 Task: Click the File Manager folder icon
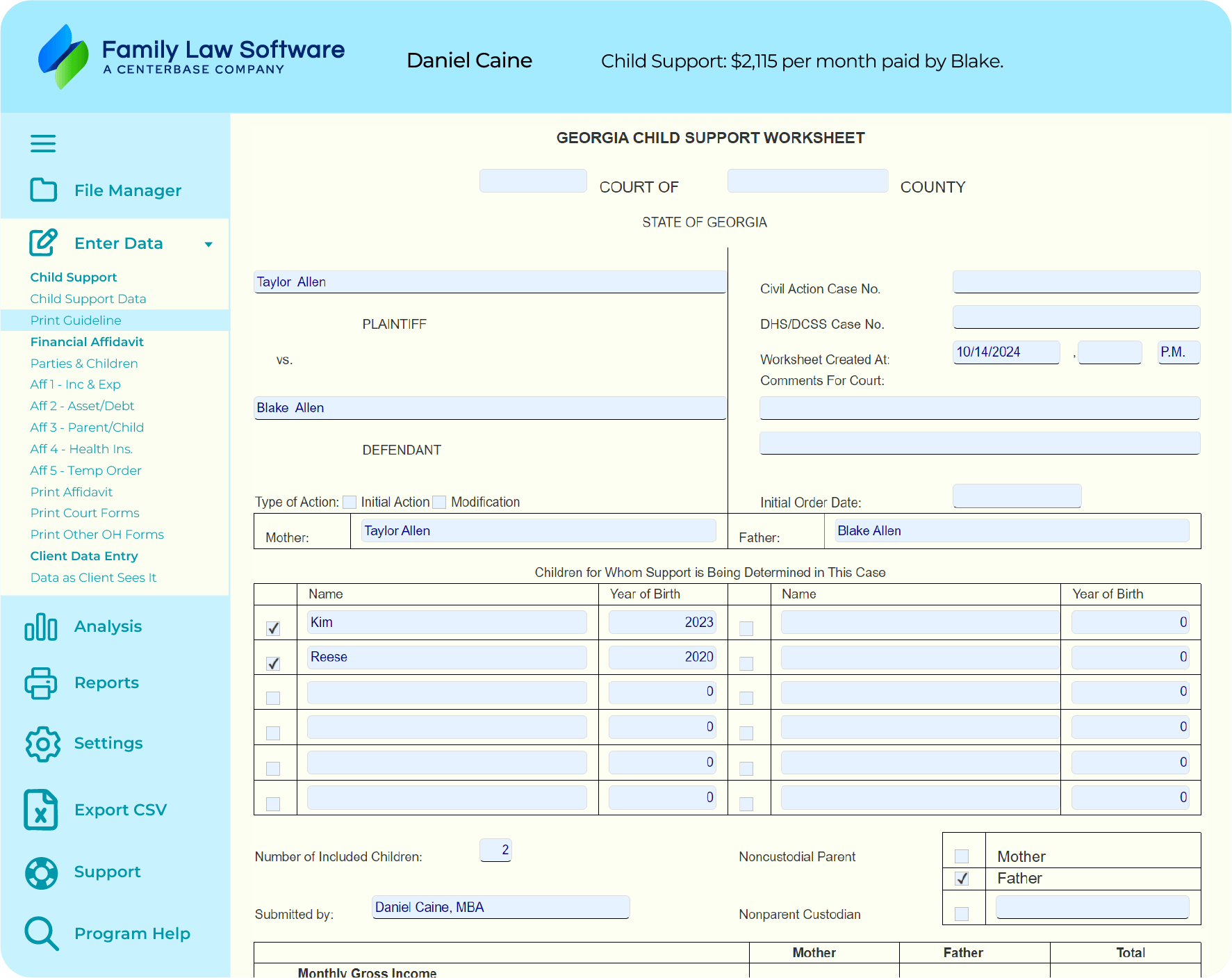(x=43, y=190)
